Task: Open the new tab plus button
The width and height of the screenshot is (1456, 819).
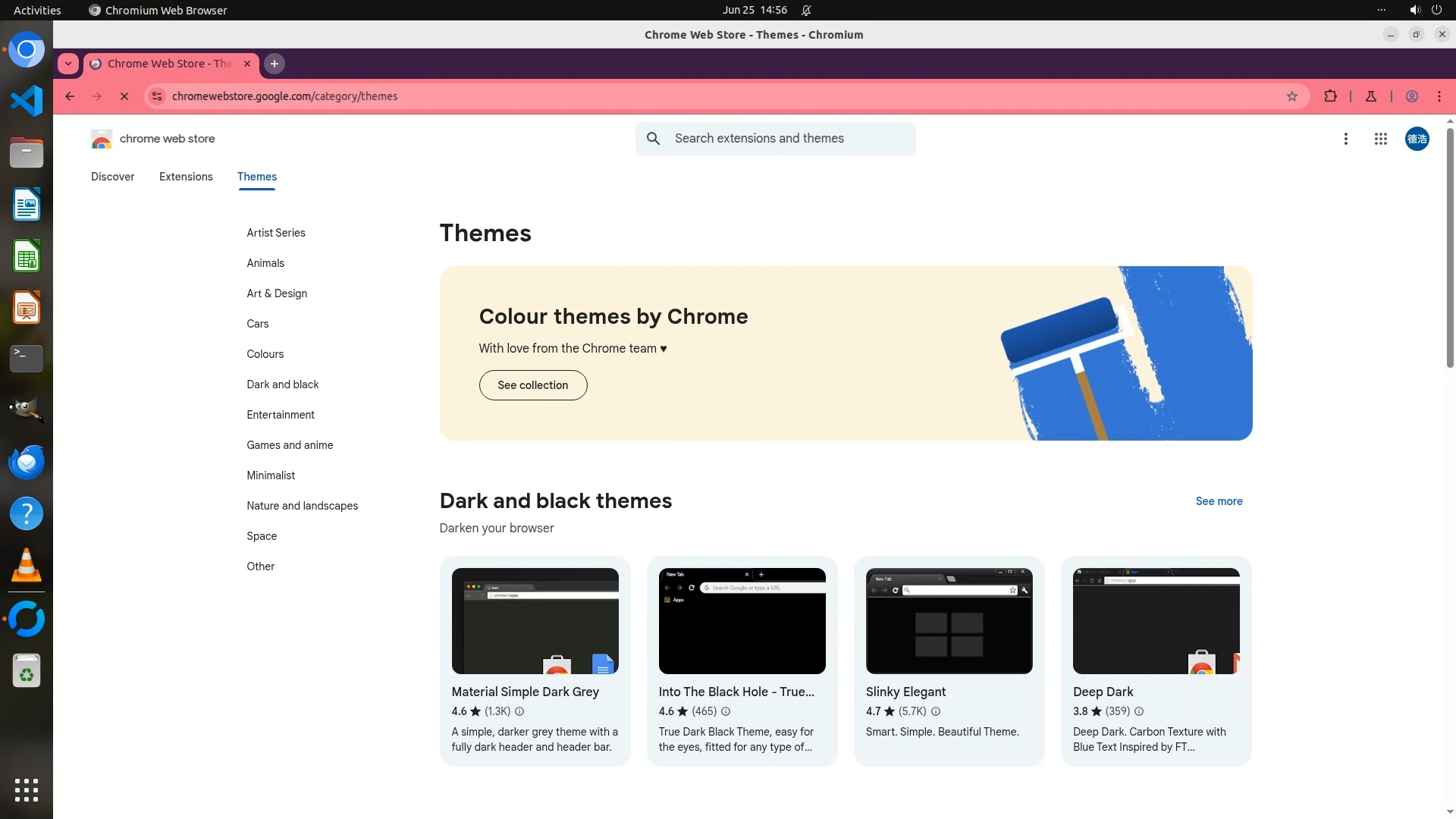Action: coord(275,64)
